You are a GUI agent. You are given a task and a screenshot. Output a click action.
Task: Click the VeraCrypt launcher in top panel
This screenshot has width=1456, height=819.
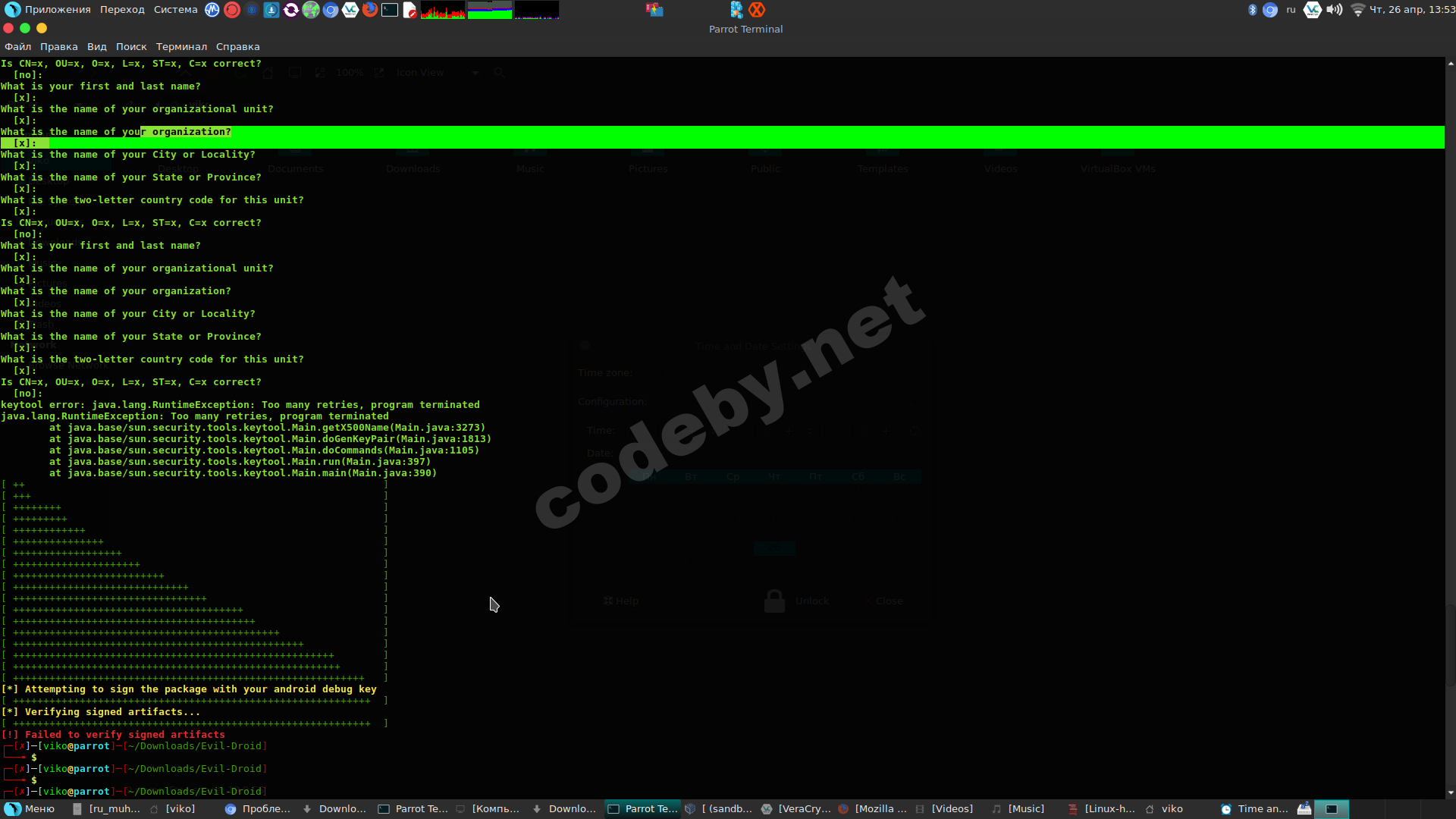coord(350,10)
